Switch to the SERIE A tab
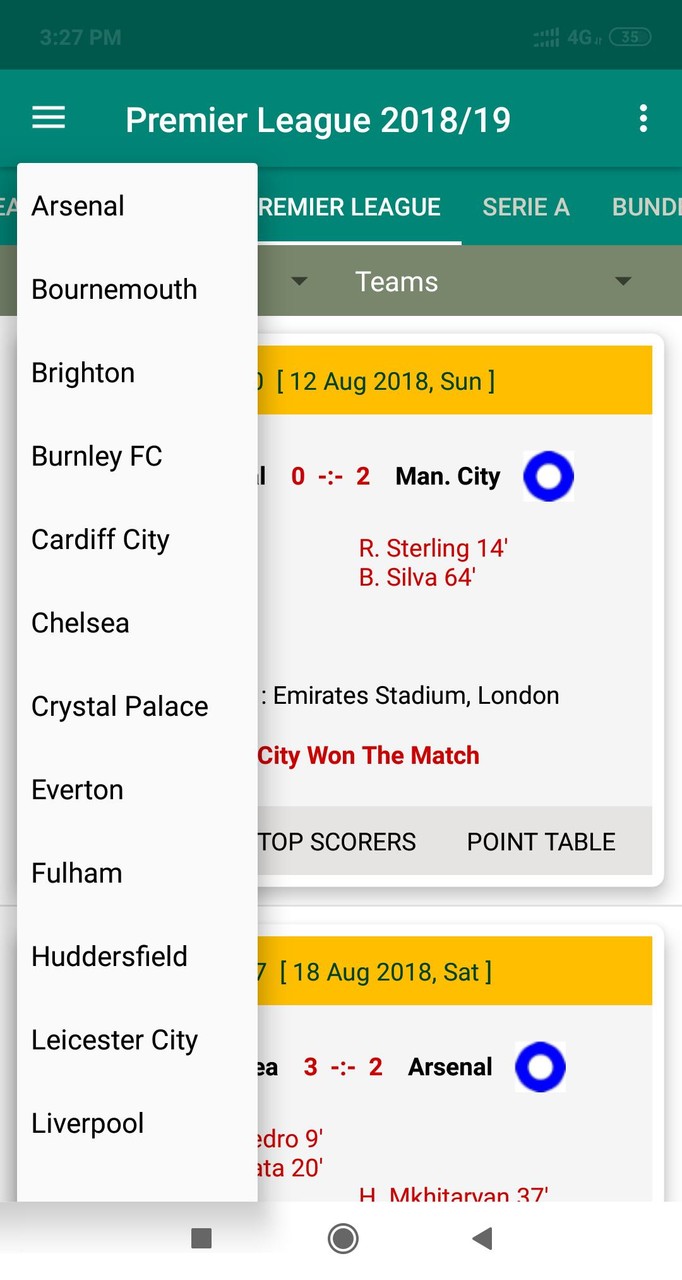This screenshot has width=682, height=1280. tap(526, 207)
